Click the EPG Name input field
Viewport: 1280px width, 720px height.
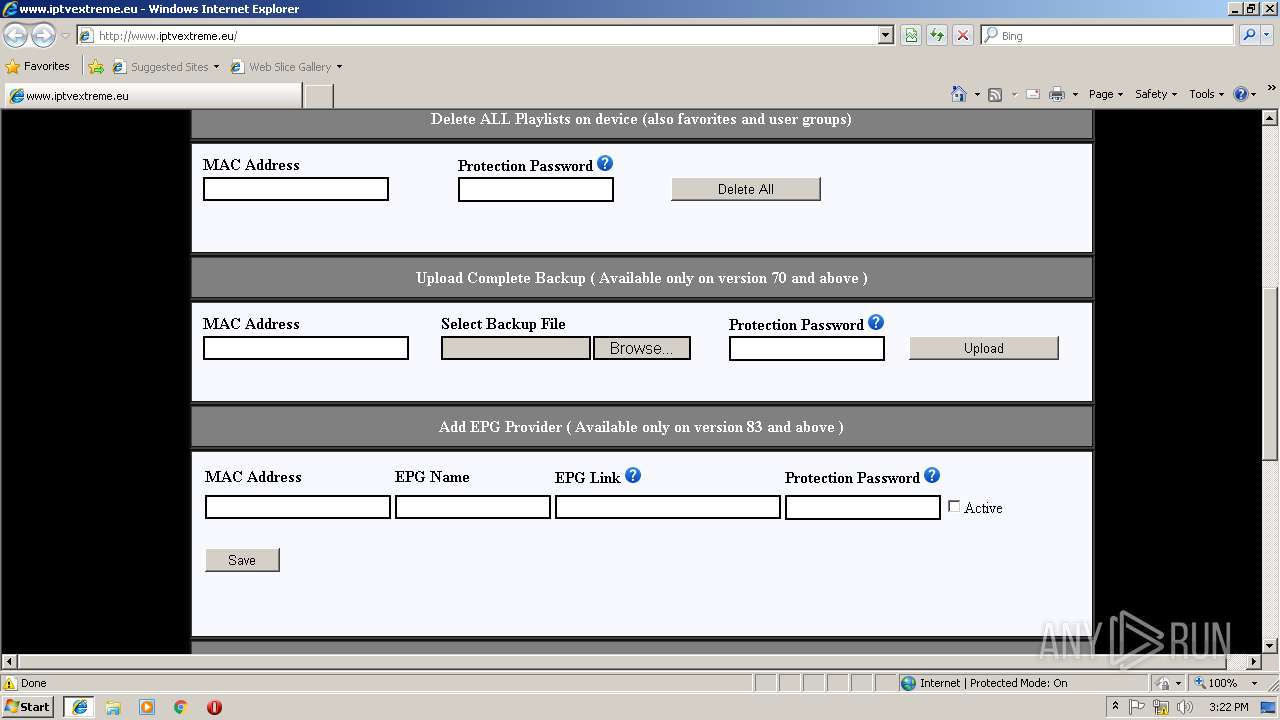[x=473, y=507]
